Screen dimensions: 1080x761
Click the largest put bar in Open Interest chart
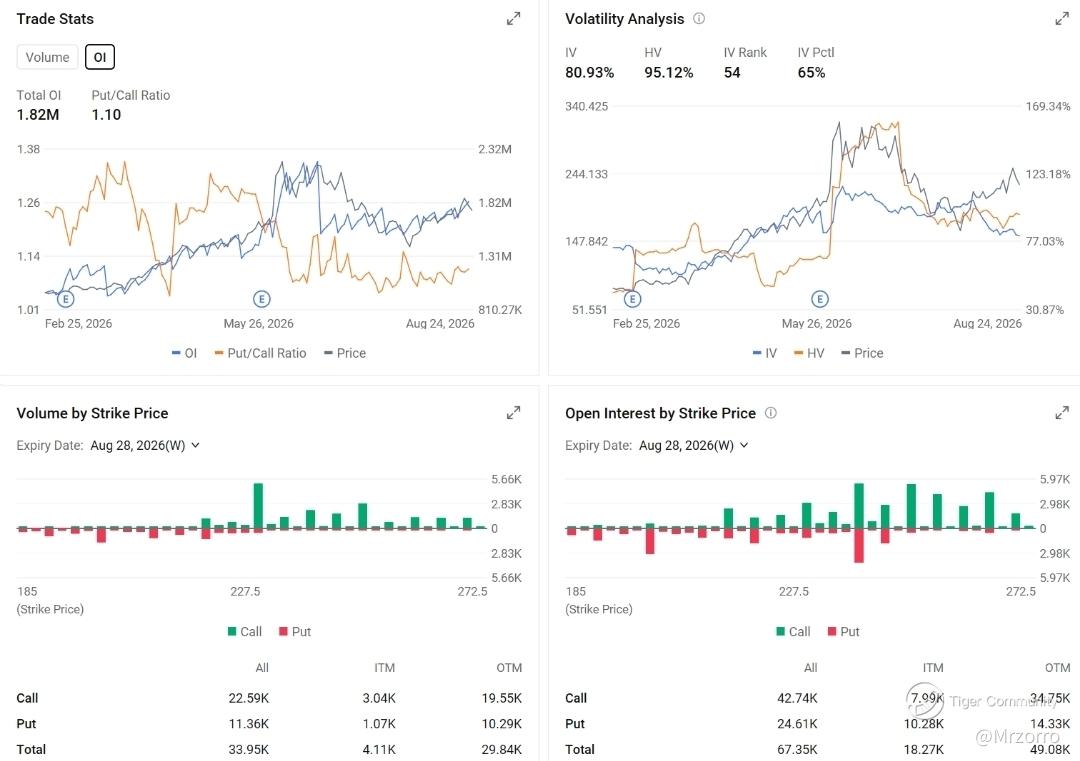pos(859,545)
